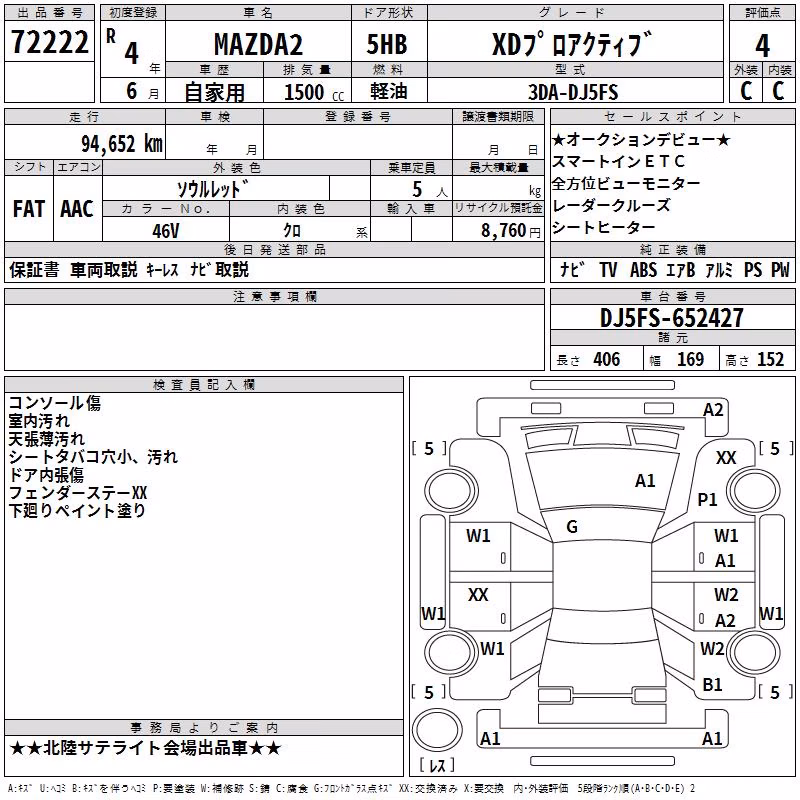
Task: Select the inspector note 室内汚れ
Action: [39, 421]
